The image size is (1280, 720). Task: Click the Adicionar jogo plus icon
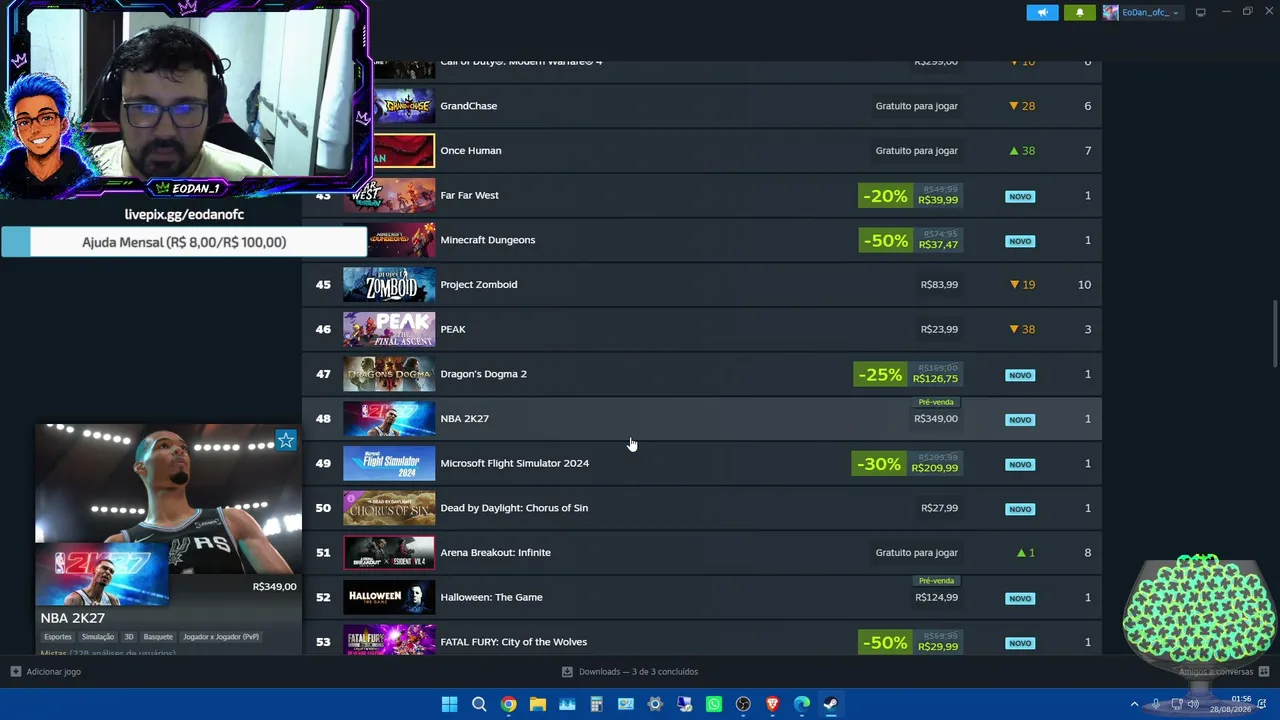click(15, 671)
